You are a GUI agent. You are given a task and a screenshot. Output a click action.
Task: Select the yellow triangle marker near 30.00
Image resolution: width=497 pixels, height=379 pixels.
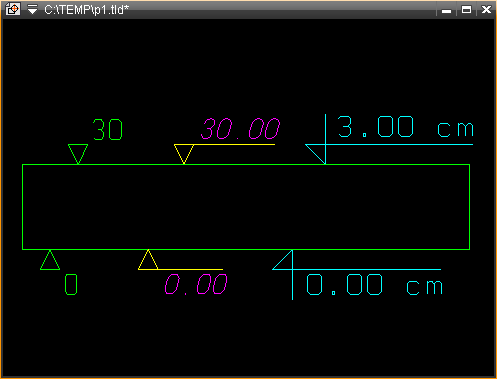[184, 154]
